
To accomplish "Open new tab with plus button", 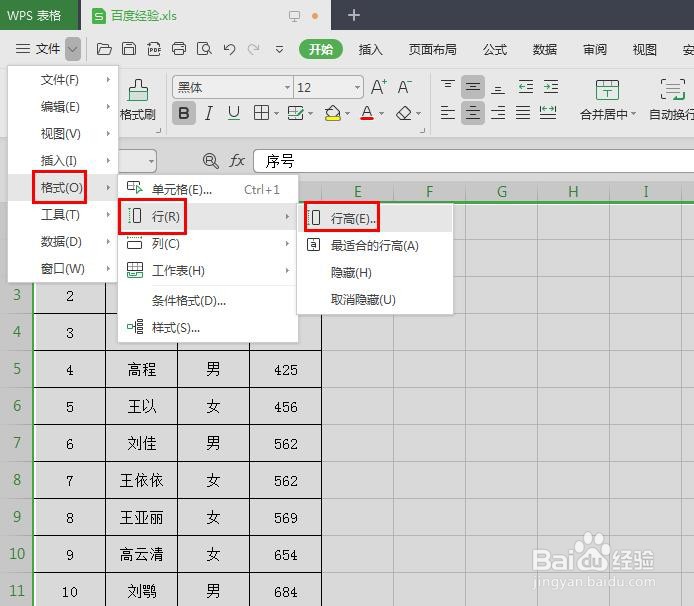I will pyautogui.click(x=354, y=15).
